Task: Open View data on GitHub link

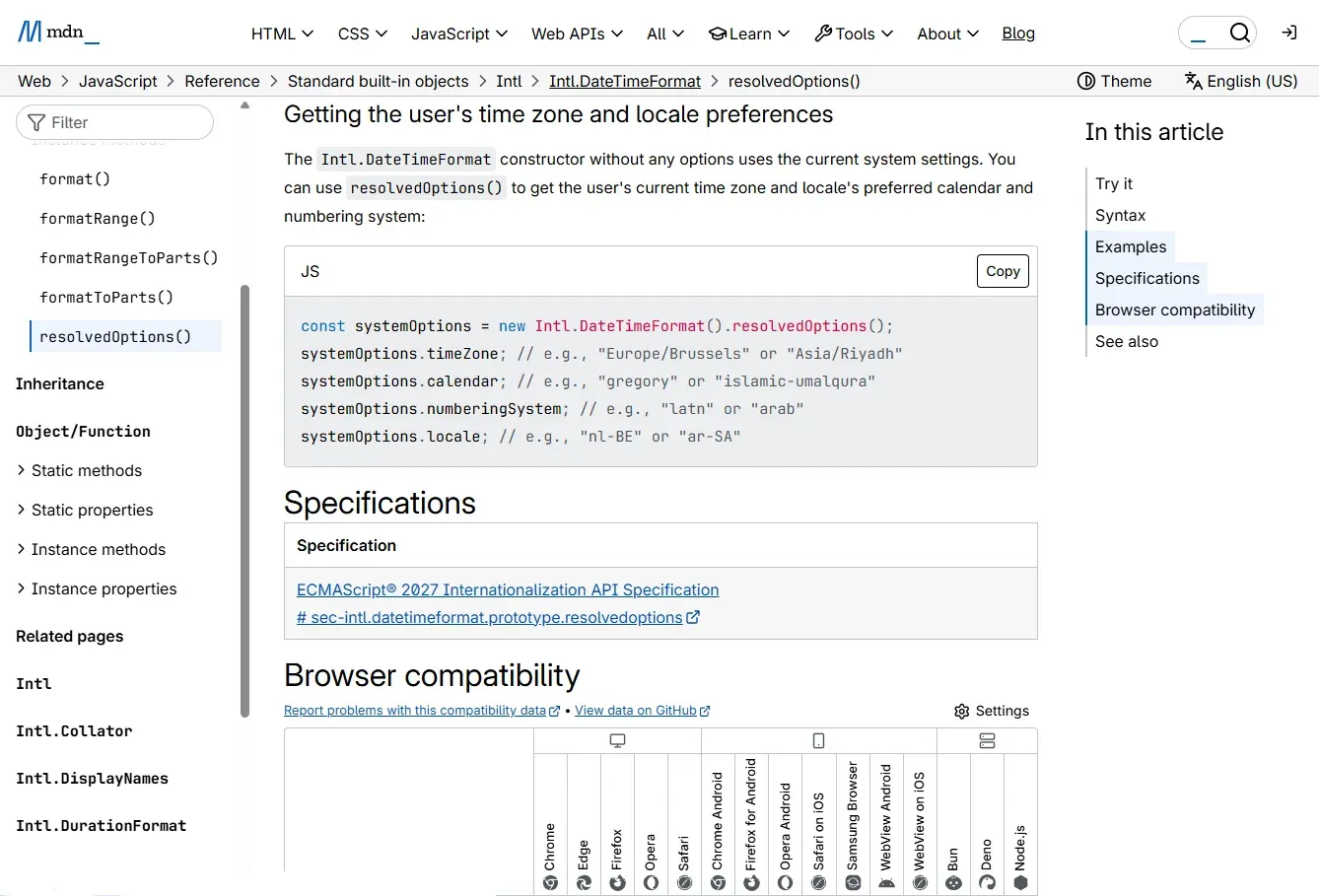Action: 642,711
